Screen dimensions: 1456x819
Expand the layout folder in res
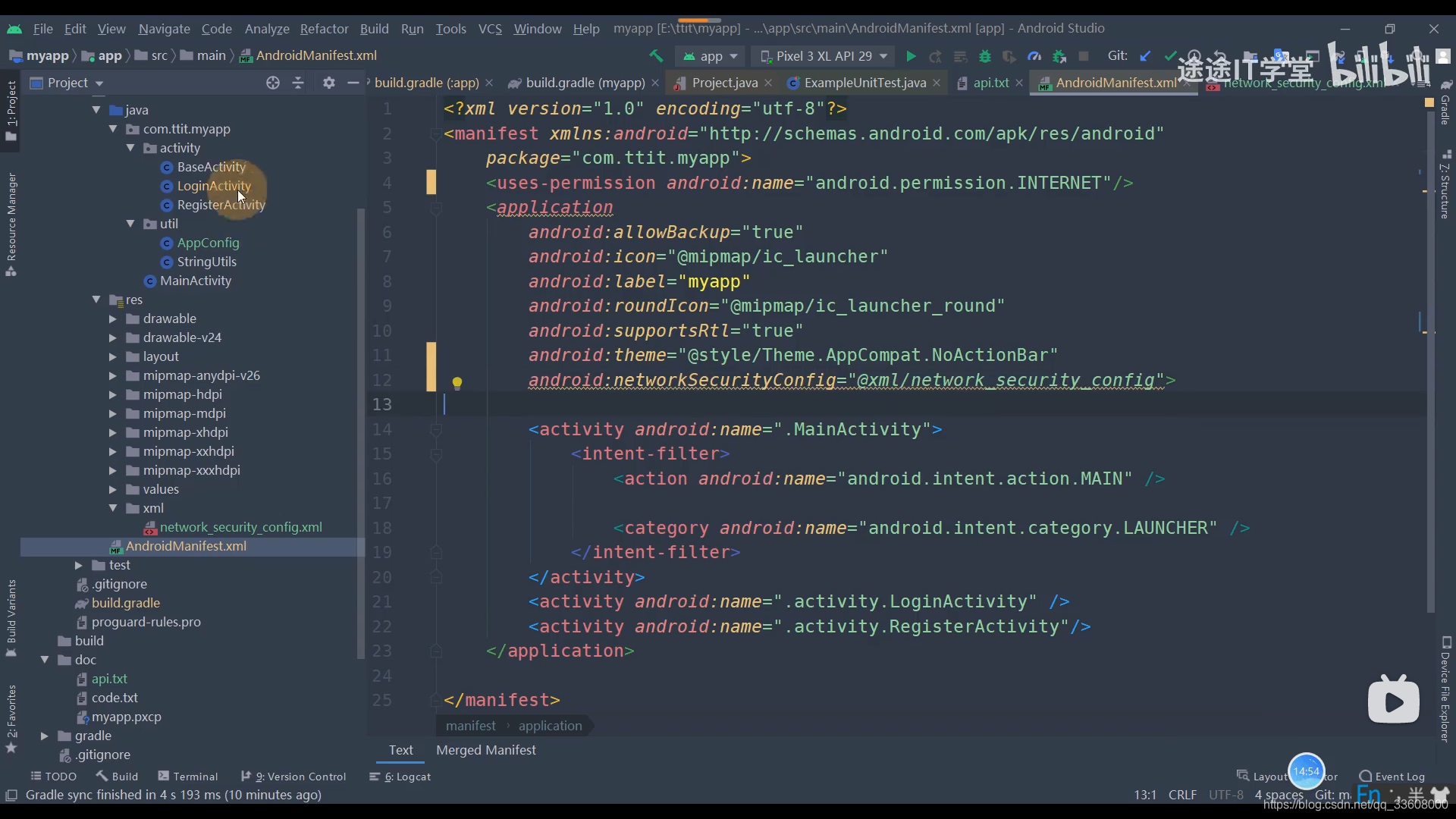pyautogui.click(x=113, y=356)
